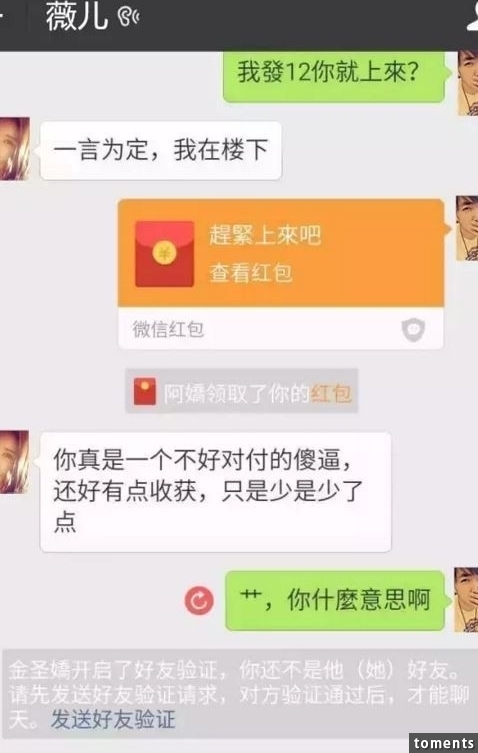Open the red envelope packet icon
Screen dimensions: 478x753
tap(164, 254)
